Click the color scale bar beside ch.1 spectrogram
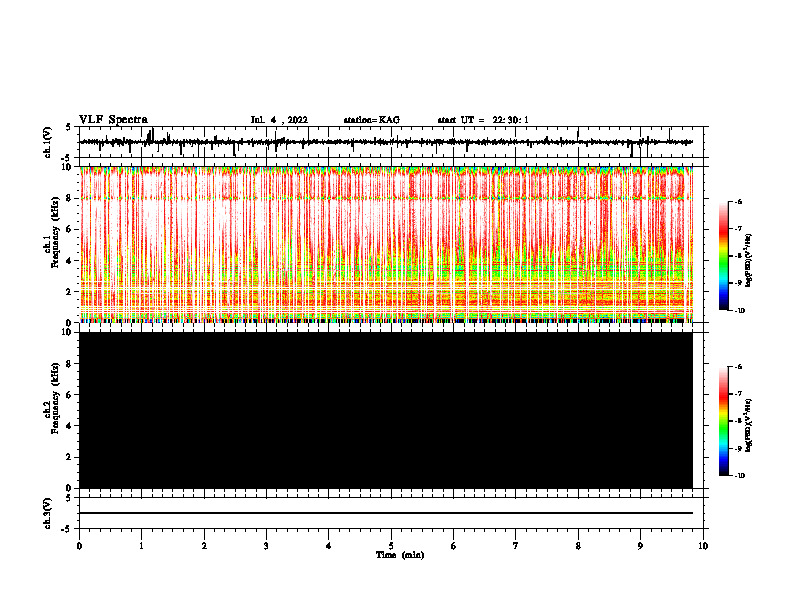The height and width of the screenshot is (612, 792). point(723,256)
